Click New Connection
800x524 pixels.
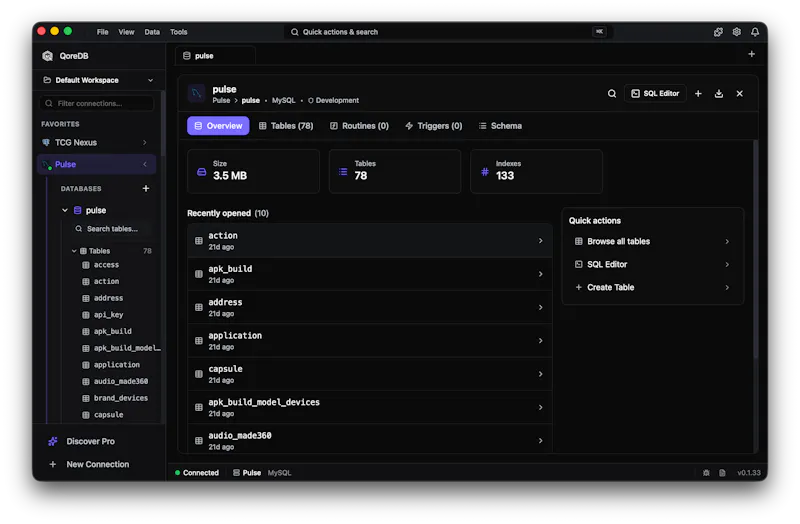pos(97,465)
